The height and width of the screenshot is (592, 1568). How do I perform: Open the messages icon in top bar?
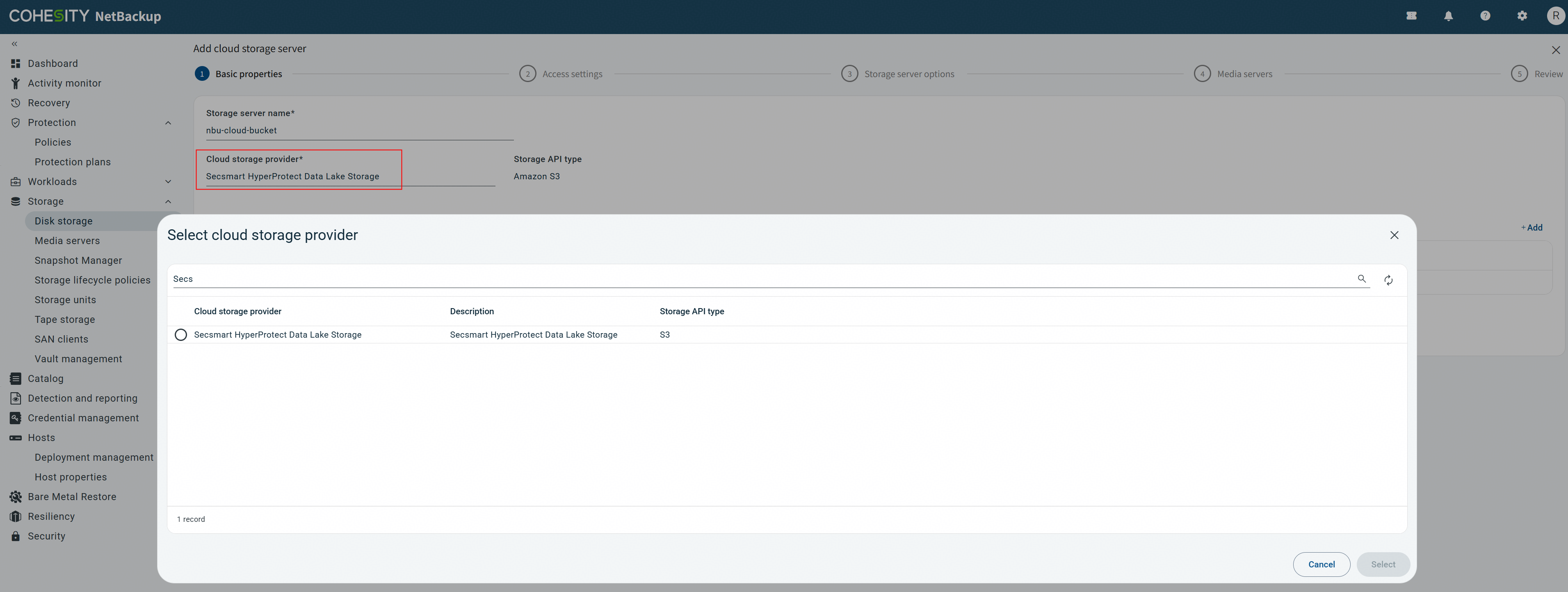click(1412, 16)
